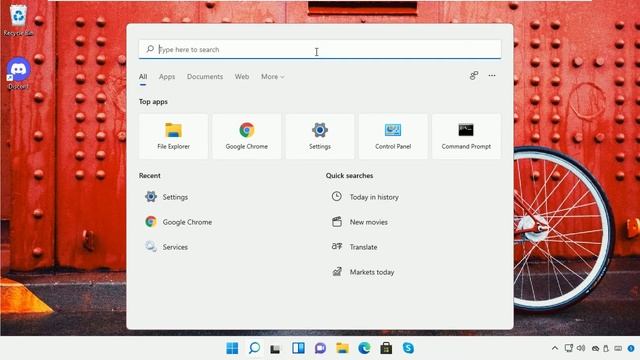The image size is (640, 360).
Task: Click the USB device tray icon
Action: point(606,349)
